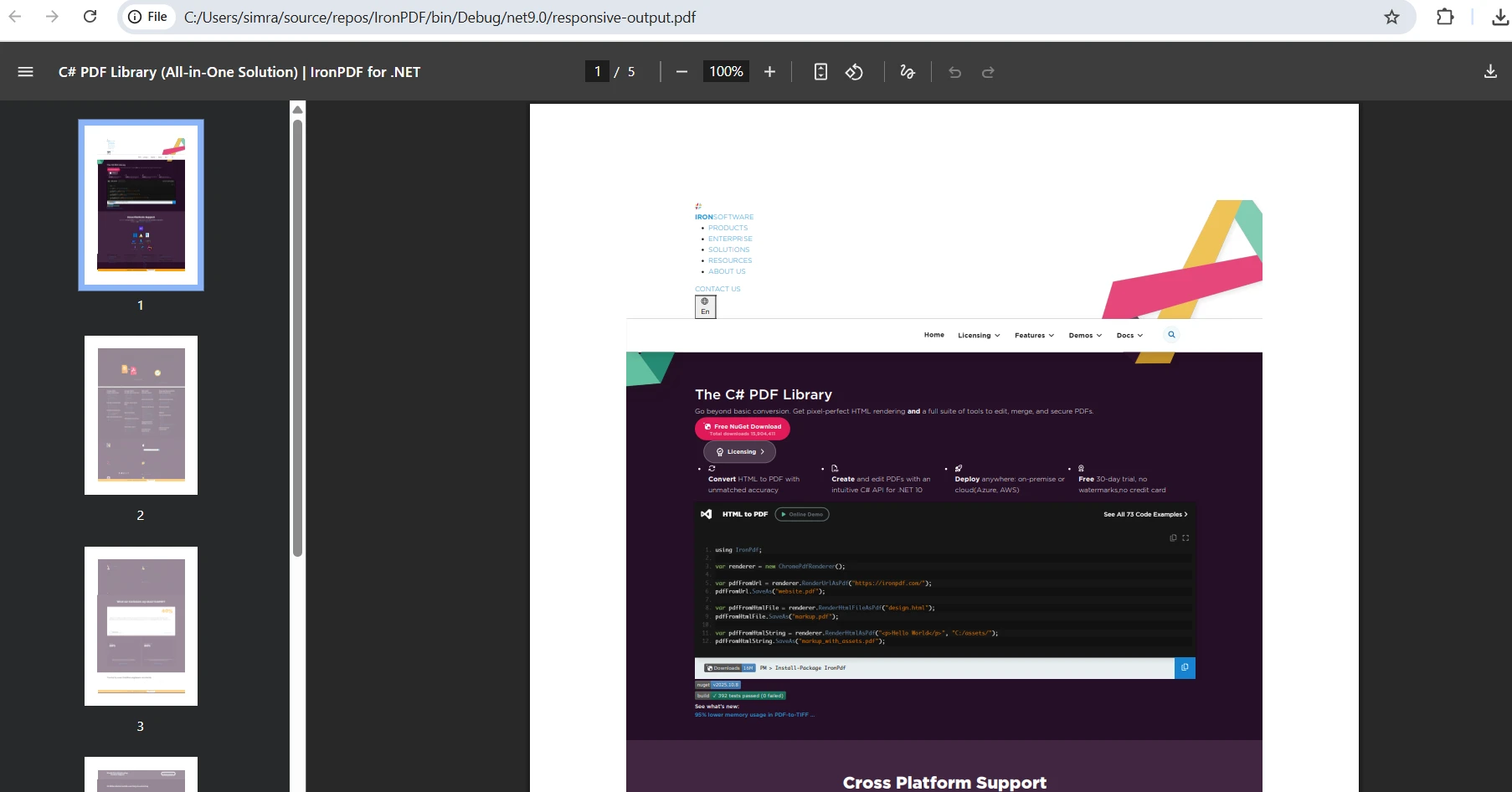Expand the Licensing dropdown in the nav
Viewport: 1512px width, 792px height.
tap(978, 335)
